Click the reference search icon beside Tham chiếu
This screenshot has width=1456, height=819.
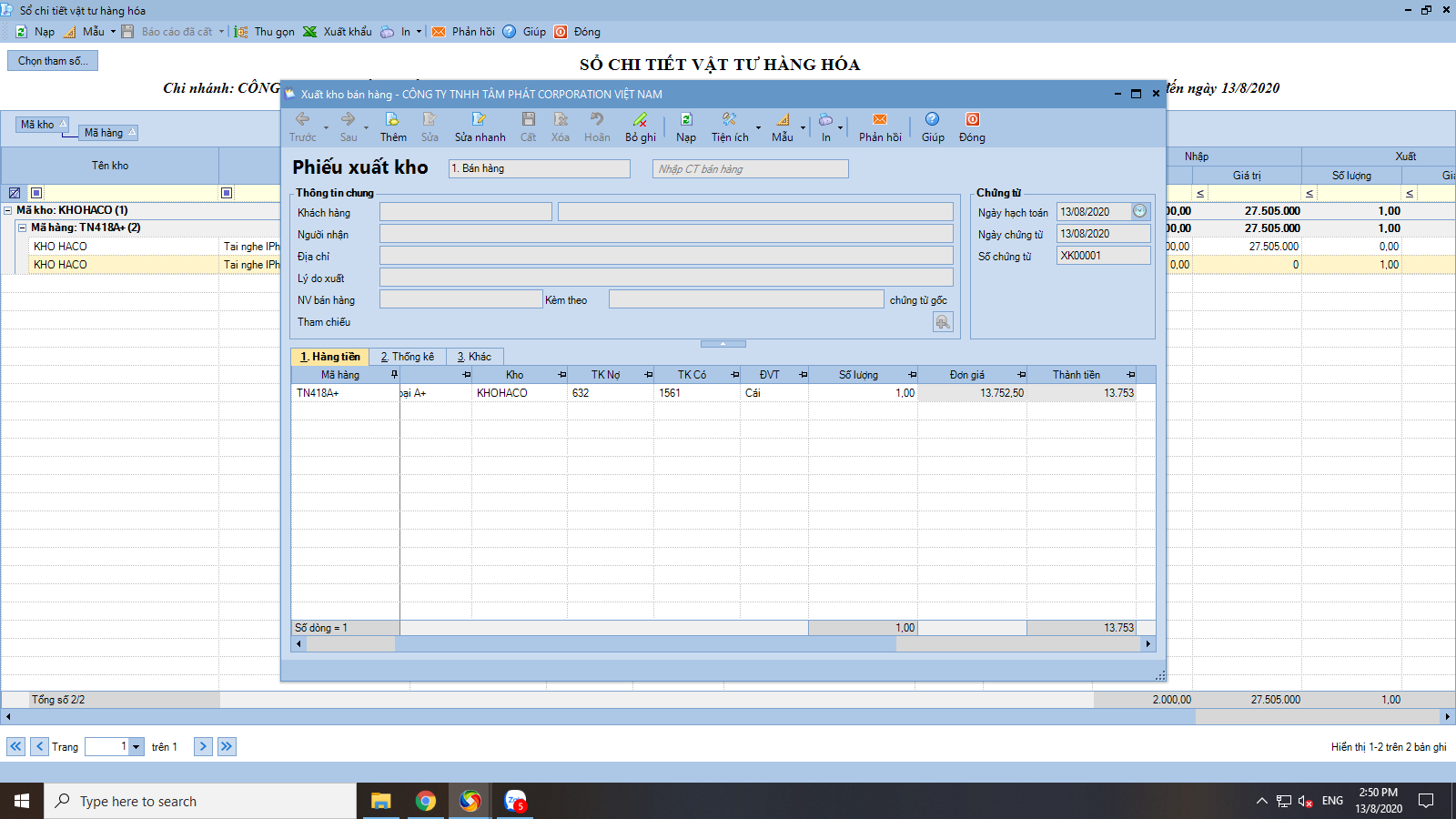(x=943, y=322)
